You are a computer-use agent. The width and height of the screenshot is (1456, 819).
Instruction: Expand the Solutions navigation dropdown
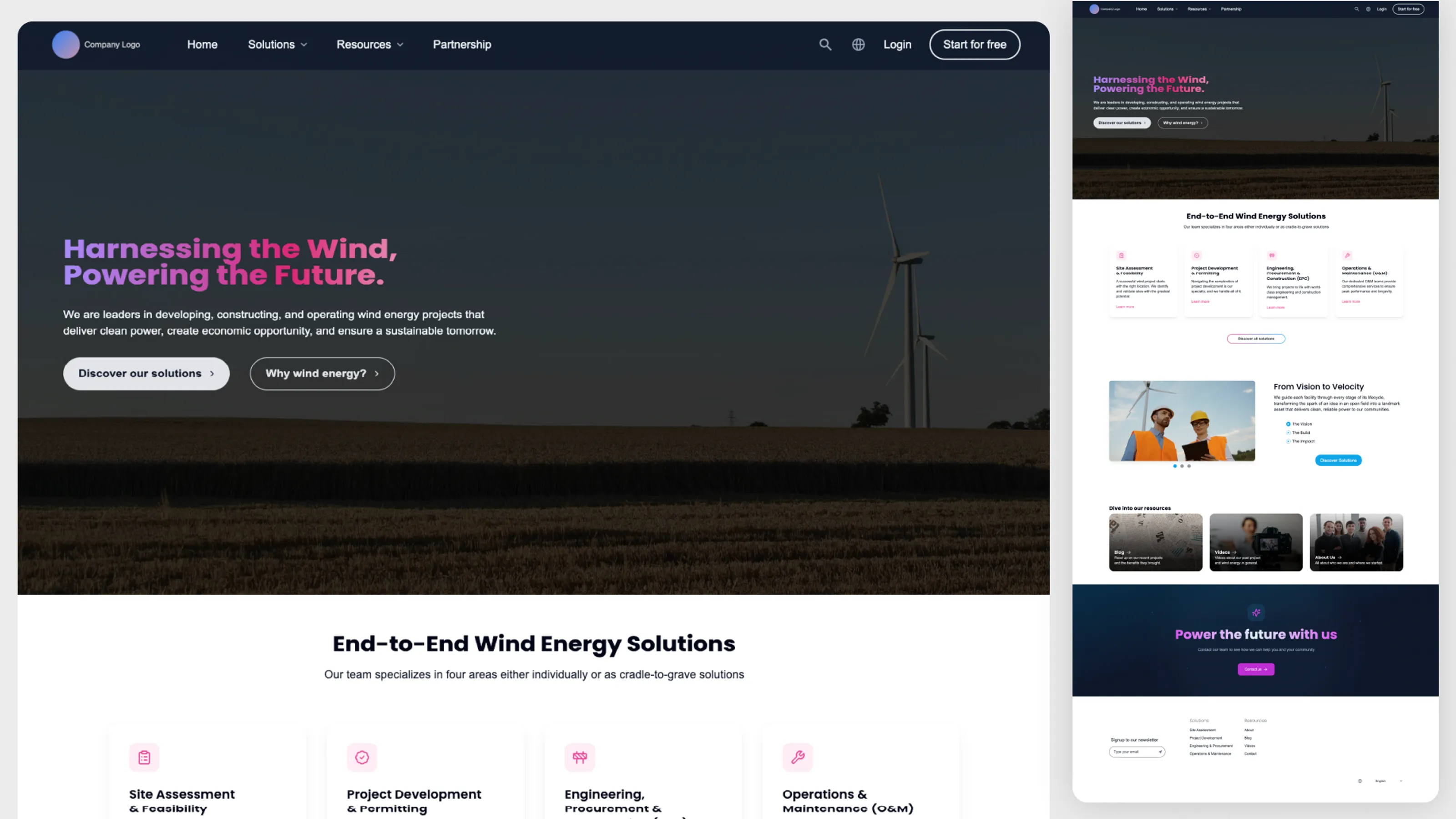277,44
